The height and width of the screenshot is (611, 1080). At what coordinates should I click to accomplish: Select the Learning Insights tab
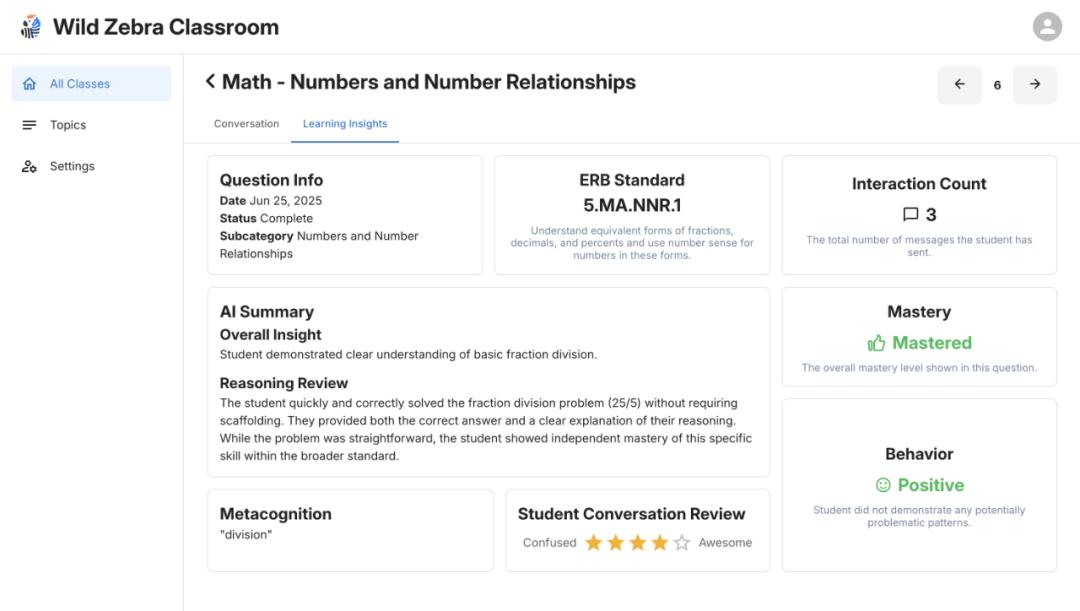(345, 124)
